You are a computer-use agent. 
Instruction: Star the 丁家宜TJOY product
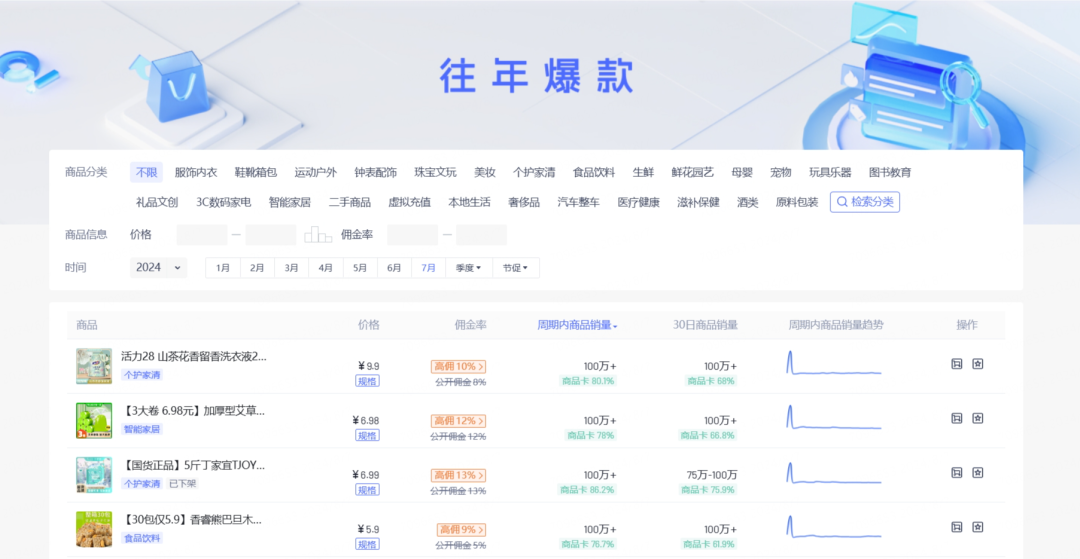[x=977, y=472]
